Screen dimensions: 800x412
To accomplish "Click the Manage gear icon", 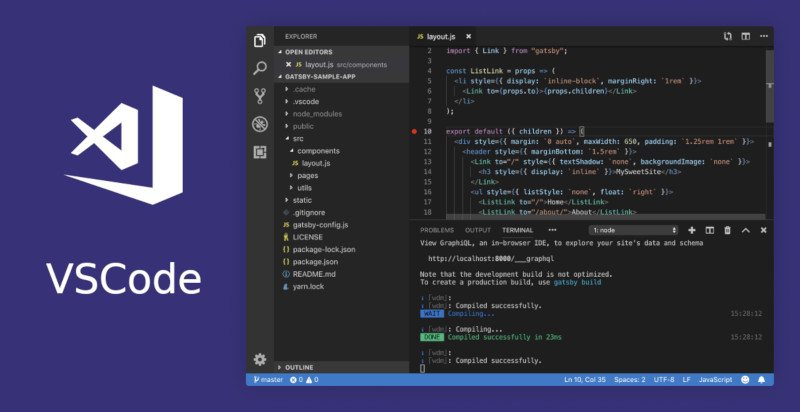I will tap(260, 359).
